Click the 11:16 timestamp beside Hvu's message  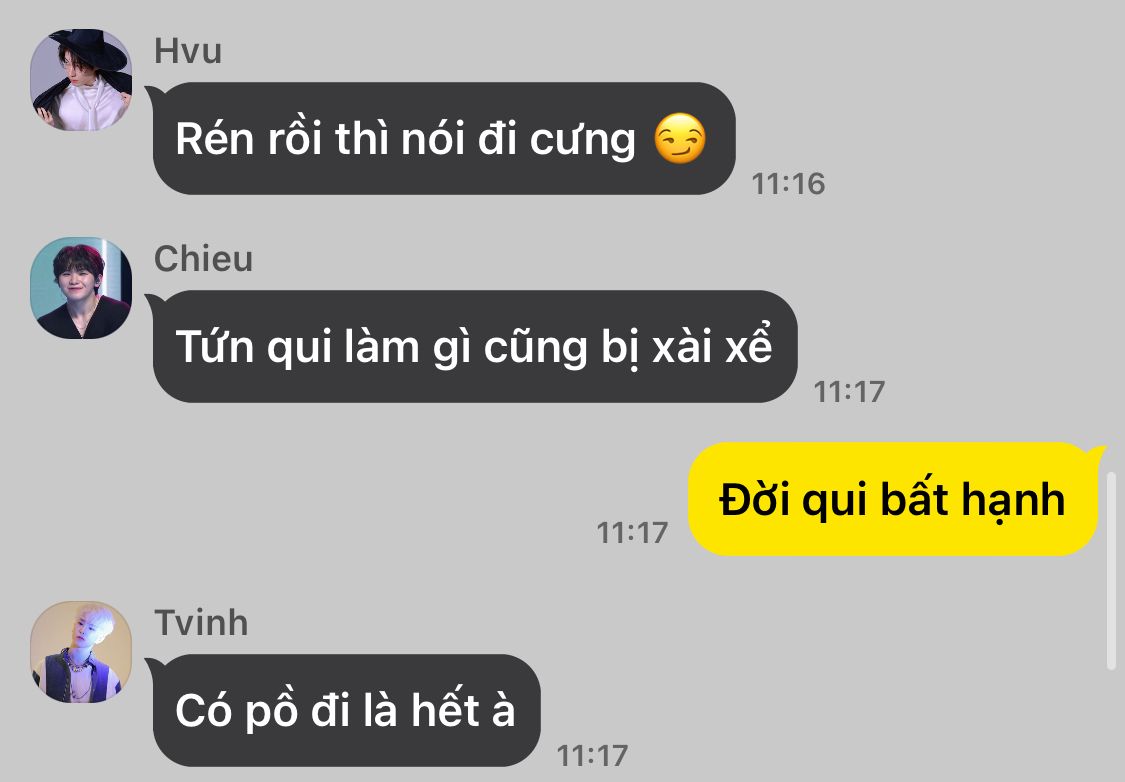click(789, 184)
